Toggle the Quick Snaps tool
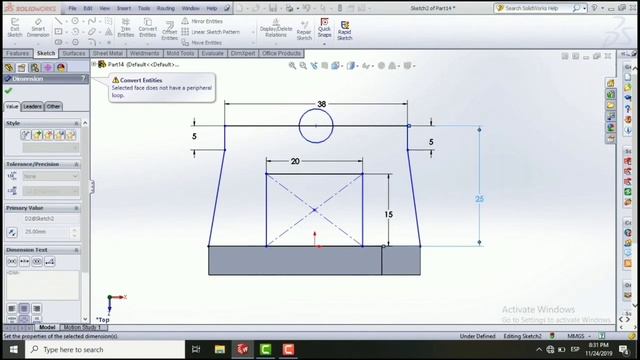Image resolution: width=640 pixels, height=360 pixels. pos(324,28)
